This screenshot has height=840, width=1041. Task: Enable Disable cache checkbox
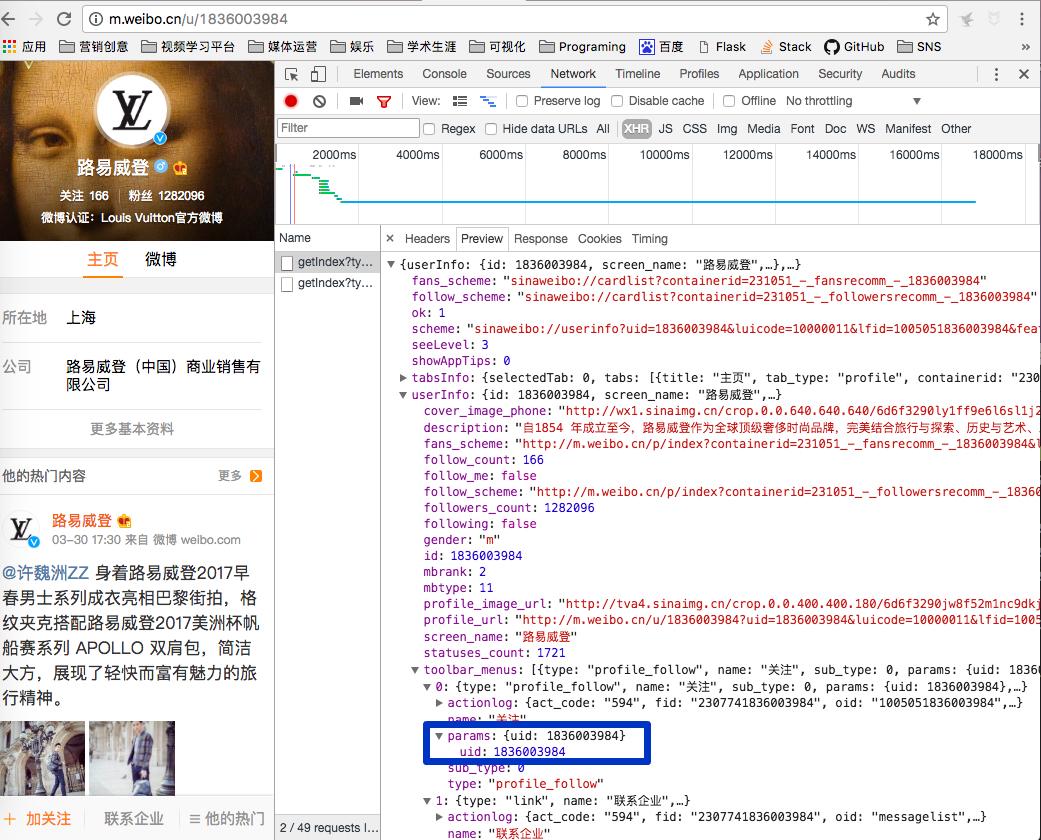(617, 101)
